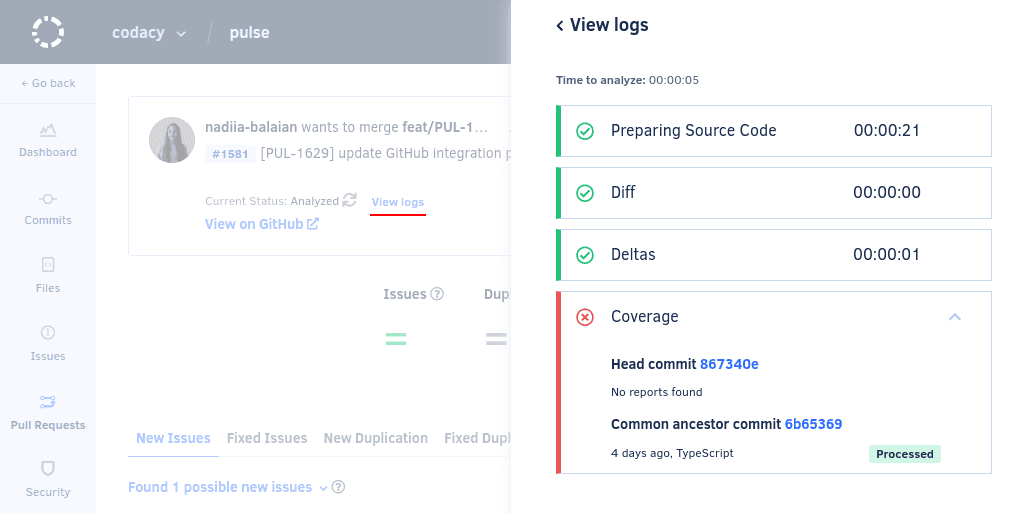Switch to the New Issues tab
This screenshot has width=1022, height=514.
tap(173, 438)
